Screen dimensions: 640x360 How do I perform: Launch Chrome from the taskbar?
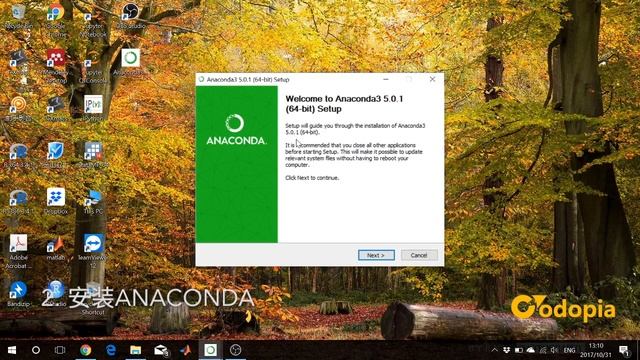coord(85,350)
